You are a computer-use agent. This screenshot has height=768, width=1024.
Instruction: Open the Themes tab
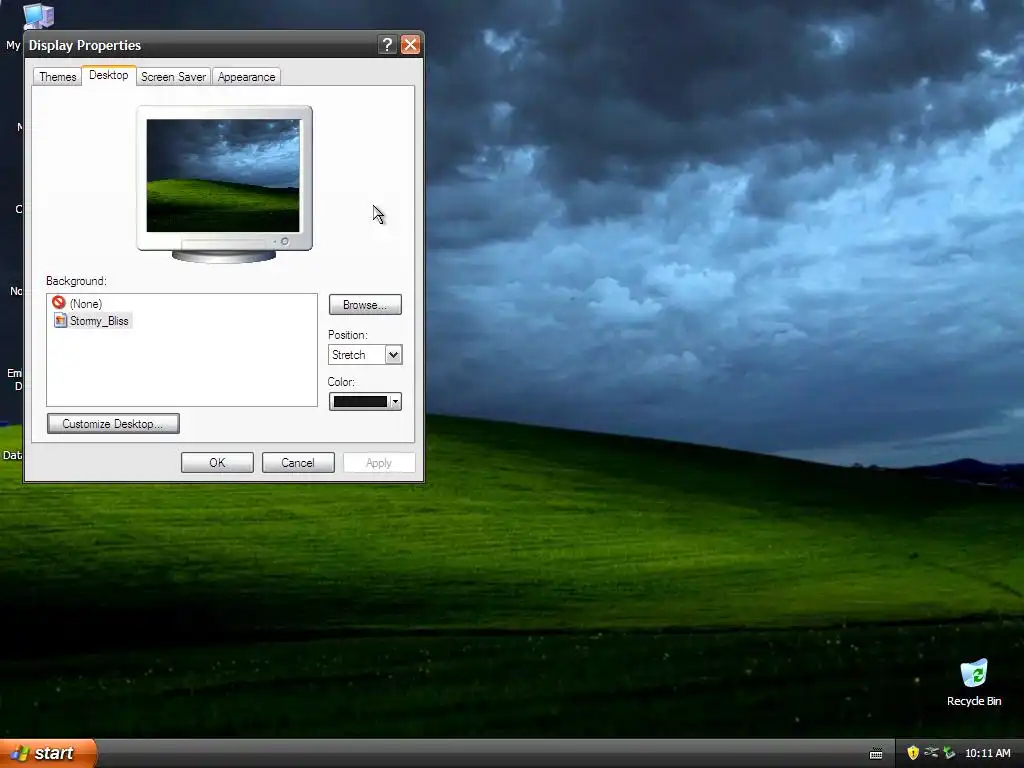click(x=57, y=76)
